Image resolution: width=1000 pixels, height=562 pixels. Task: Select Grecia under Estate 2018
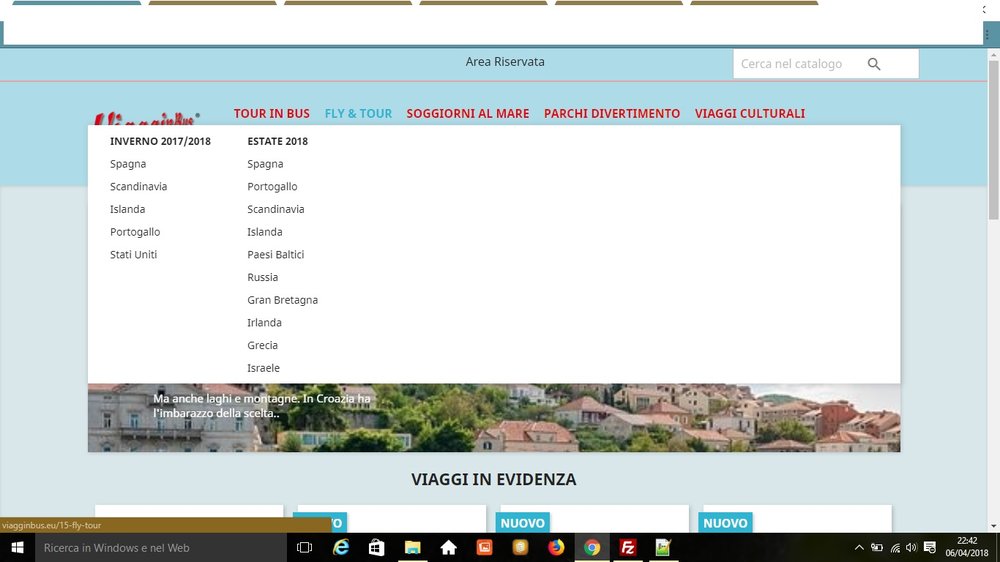click(263, 345)
